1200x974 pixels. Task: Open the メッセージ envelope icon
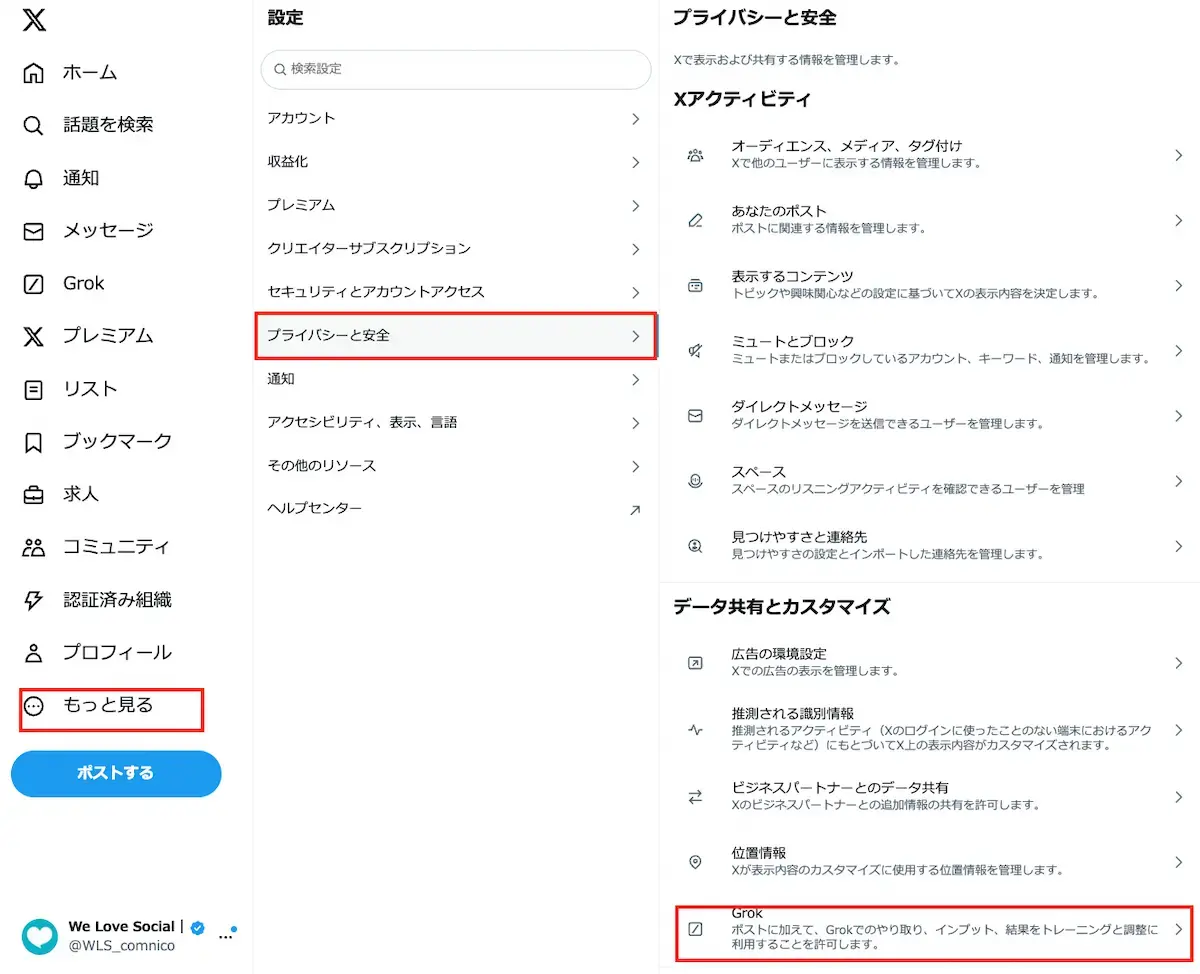pyautogui.click(x=33, y=231)
